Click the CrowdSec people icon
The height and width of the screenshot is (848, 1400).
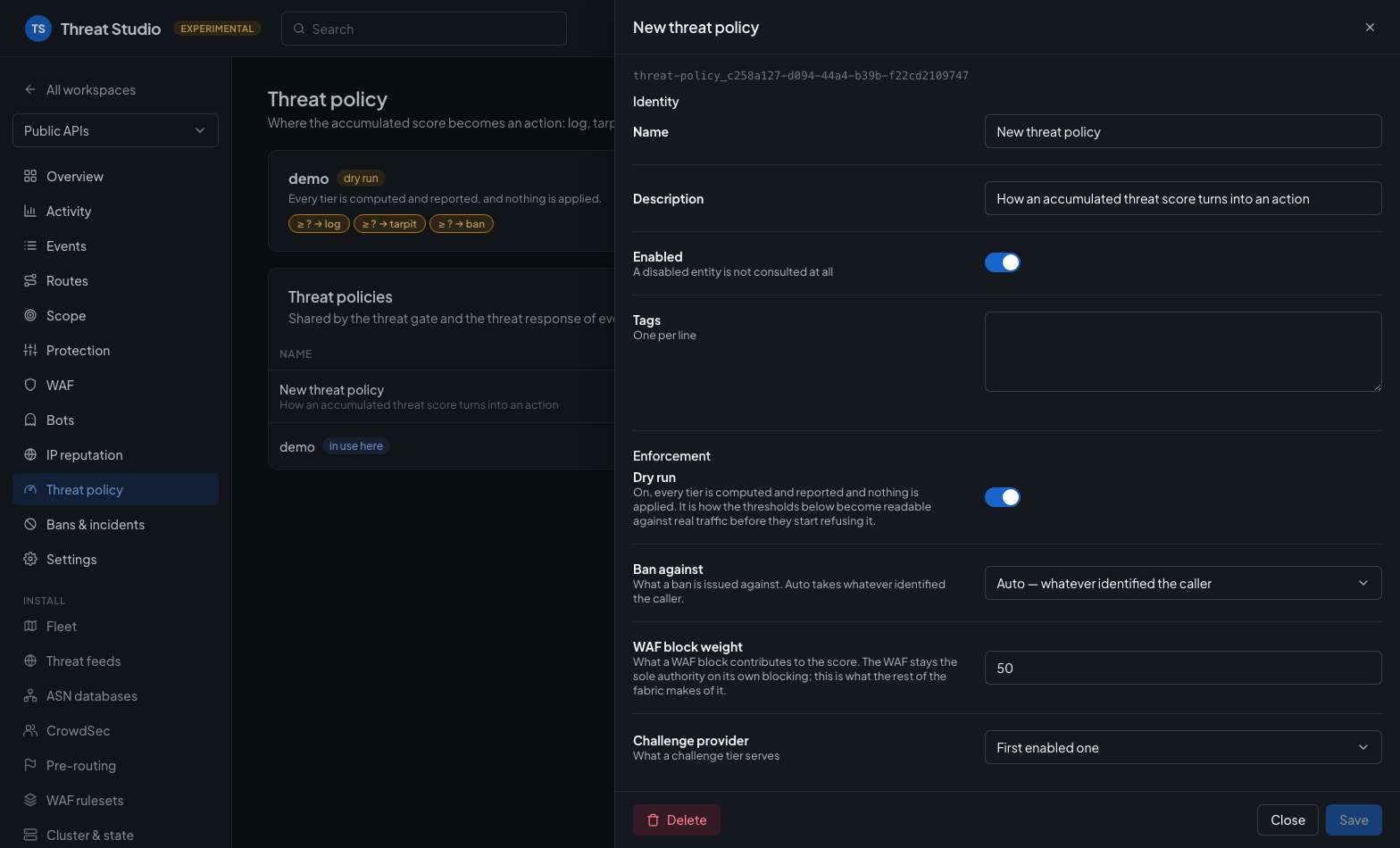coord(30,730)
